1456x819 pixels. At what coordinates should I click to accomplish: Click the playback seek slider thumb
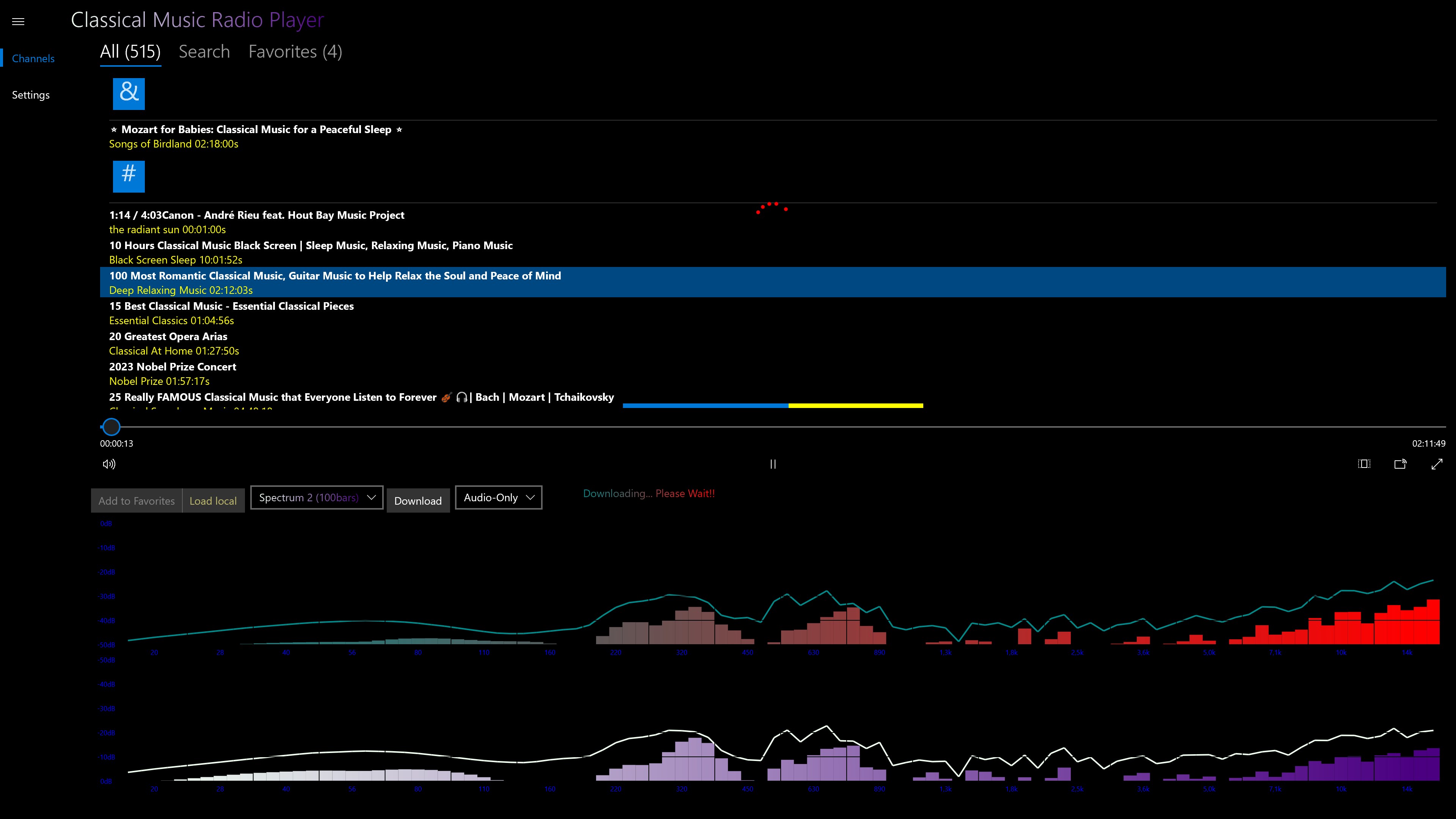tap(111, 427)
